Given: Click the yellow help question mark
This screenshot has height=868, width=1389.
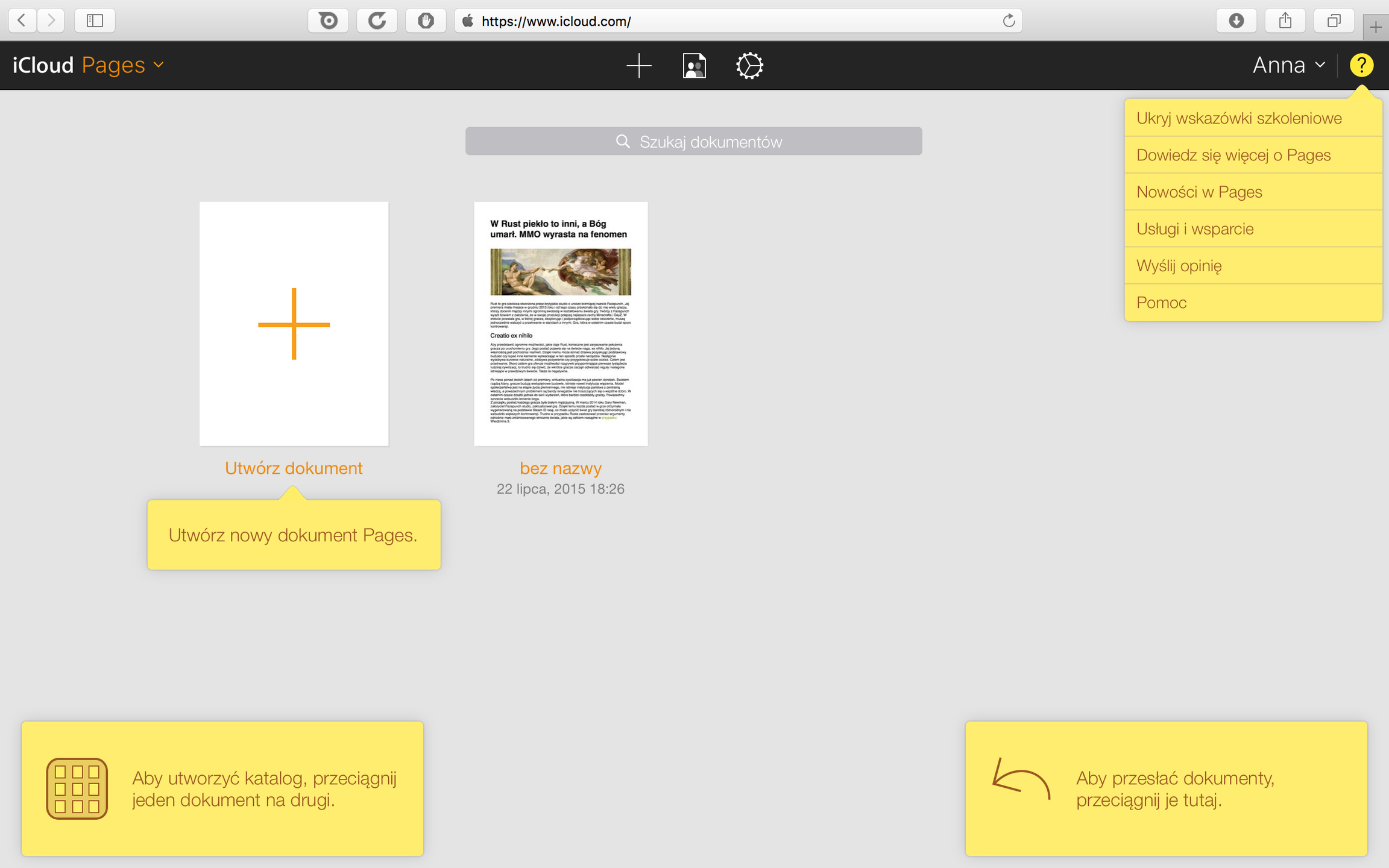Looking at the screenshot, I should click(x=1361, y=65).
